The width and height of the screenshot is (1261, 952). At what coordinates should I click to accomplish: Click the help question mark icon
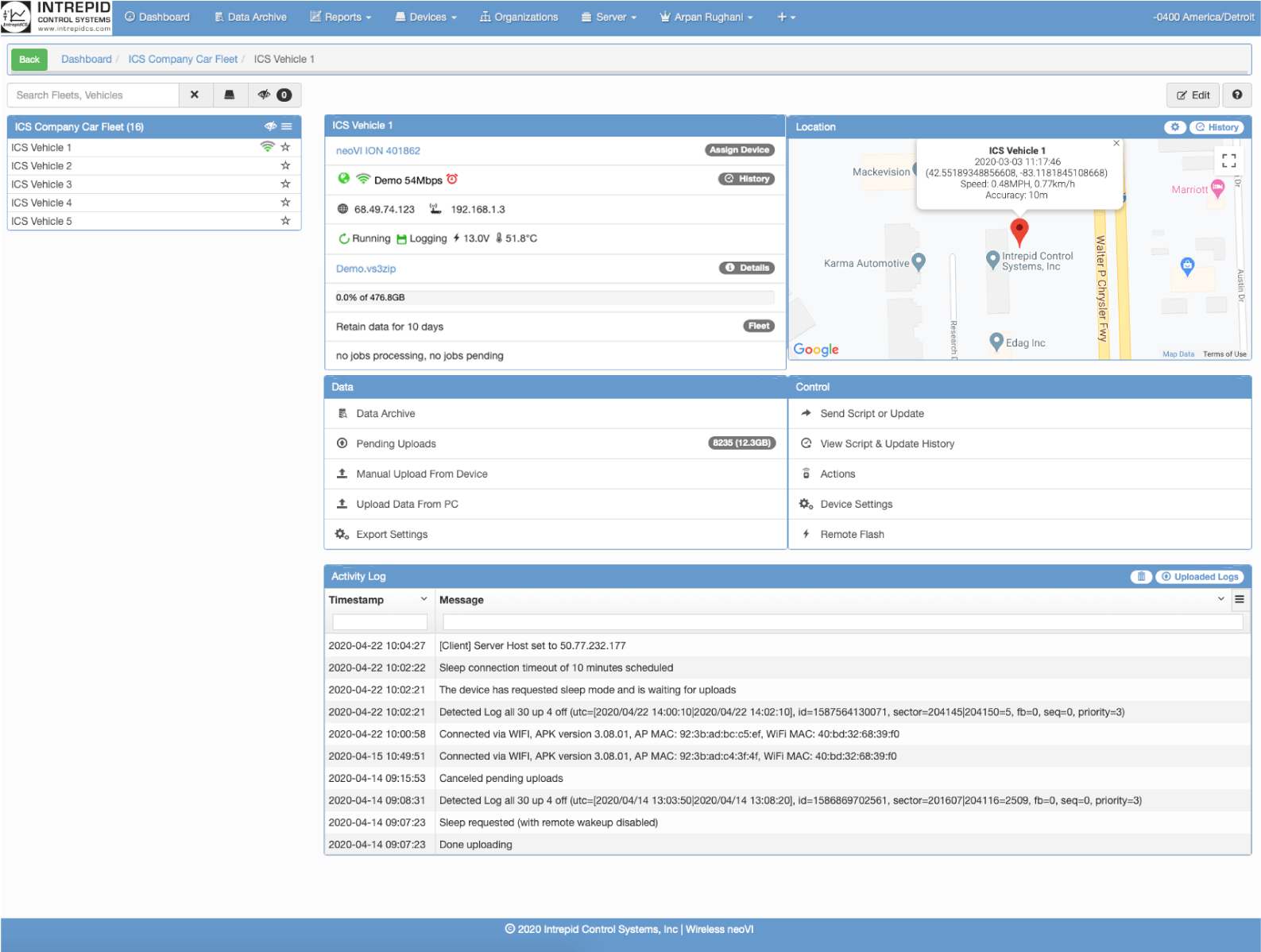1236,95
